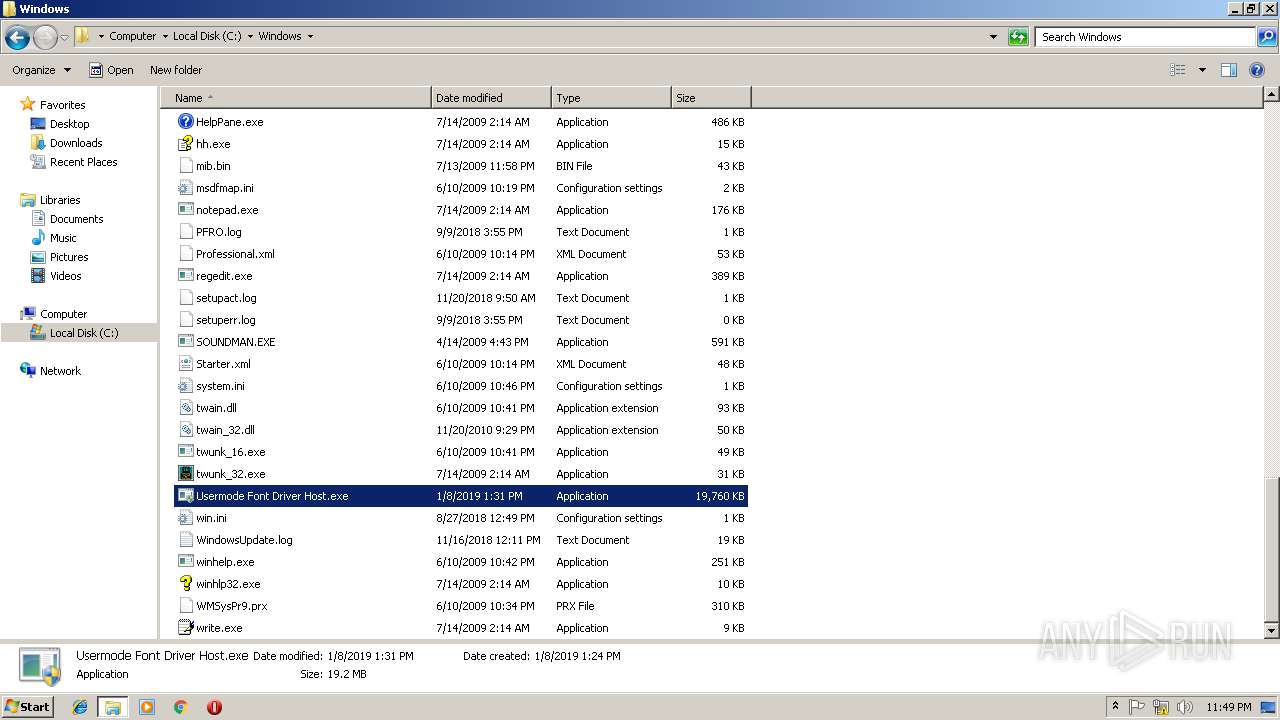Select the write.exe icon
This screenshot has height=720, width=1280.
pyautogui.click(x=185, y=628)
